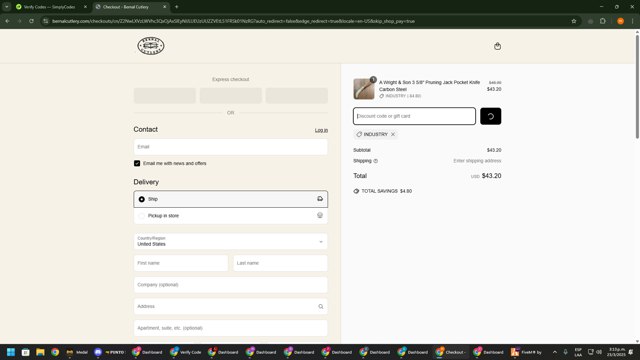Open the Medal app in taskbar

click(x=77, y=352)
